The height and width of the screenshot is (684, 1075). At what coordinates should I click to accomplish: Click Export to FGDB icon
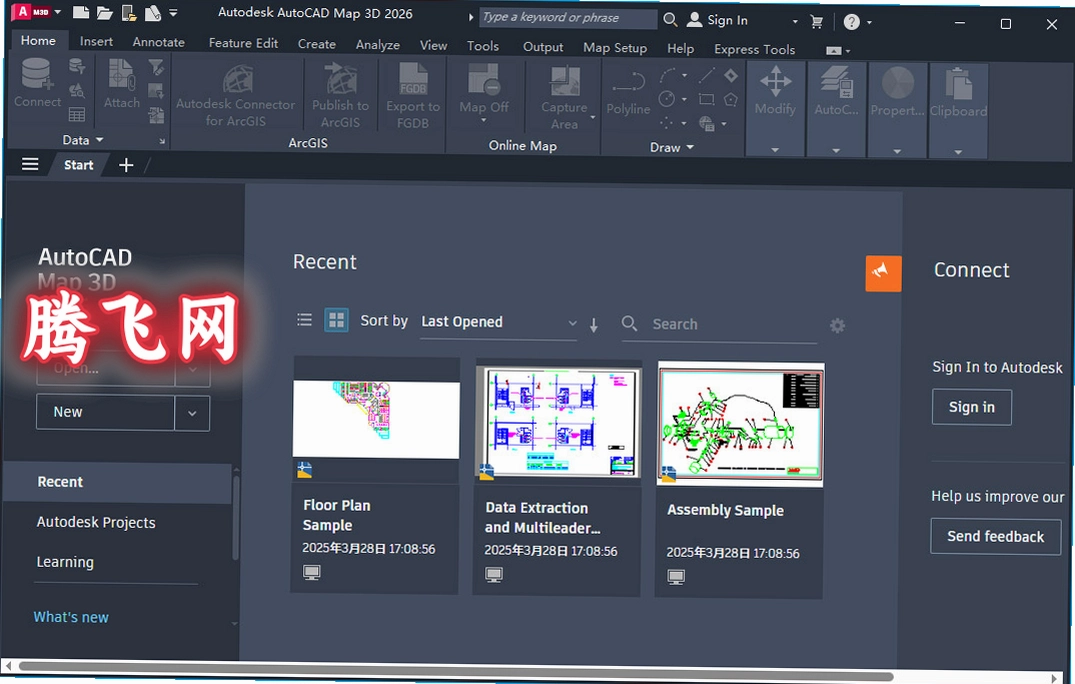413,80
